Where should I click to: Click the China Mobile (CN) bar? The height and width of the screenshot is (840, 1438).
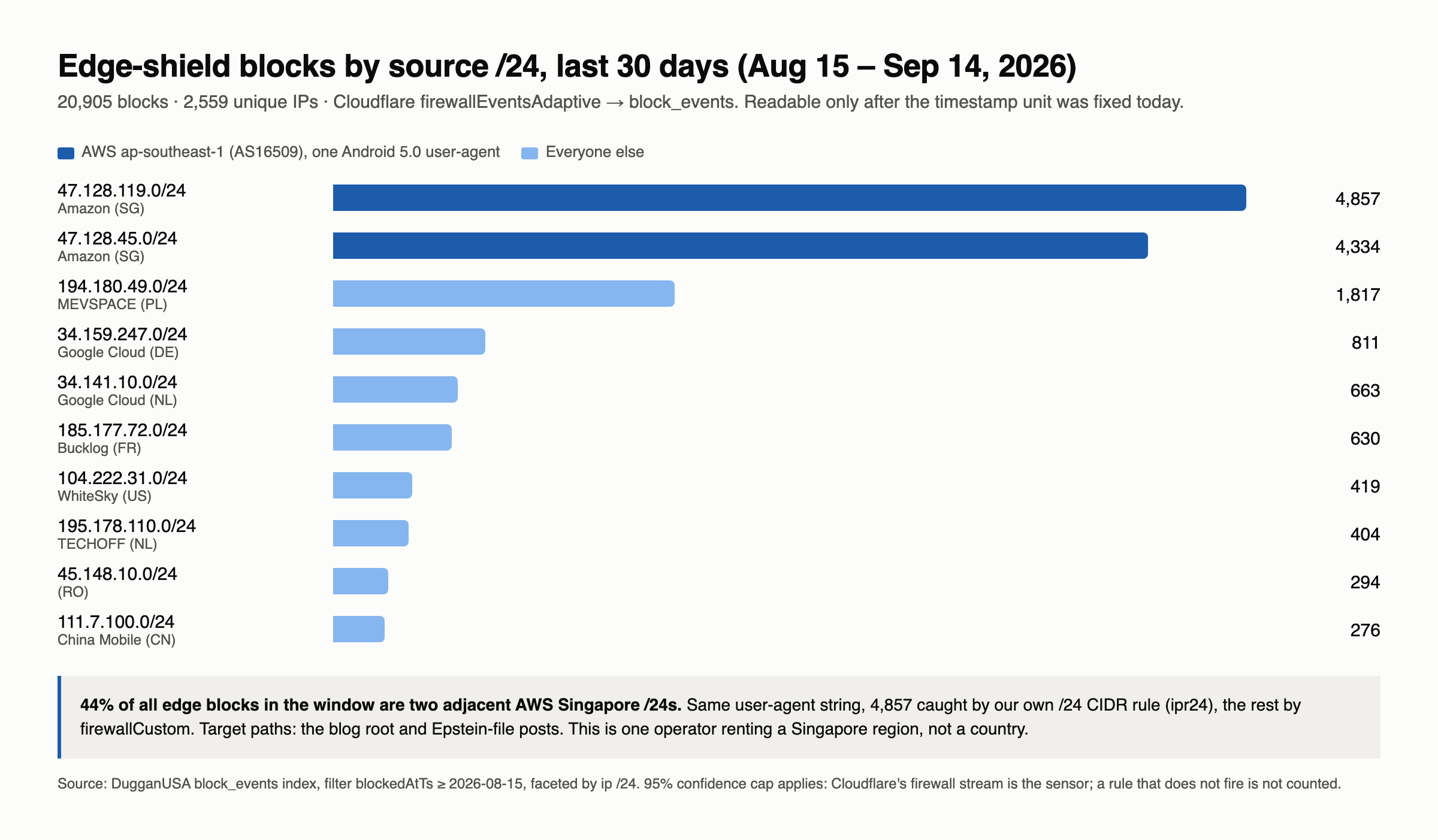(x=359, y=629)
